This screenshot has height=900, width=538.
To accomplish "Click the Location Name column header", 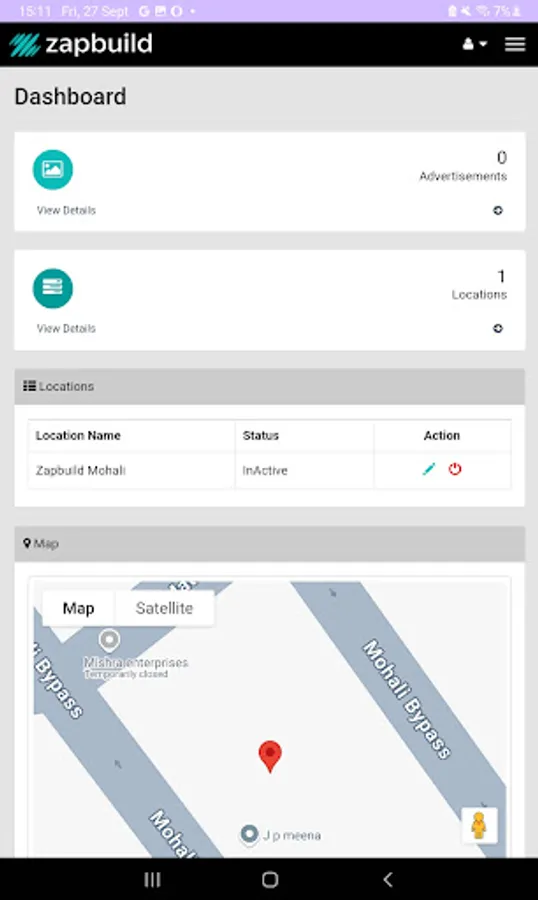I will (x=78, y=436).
